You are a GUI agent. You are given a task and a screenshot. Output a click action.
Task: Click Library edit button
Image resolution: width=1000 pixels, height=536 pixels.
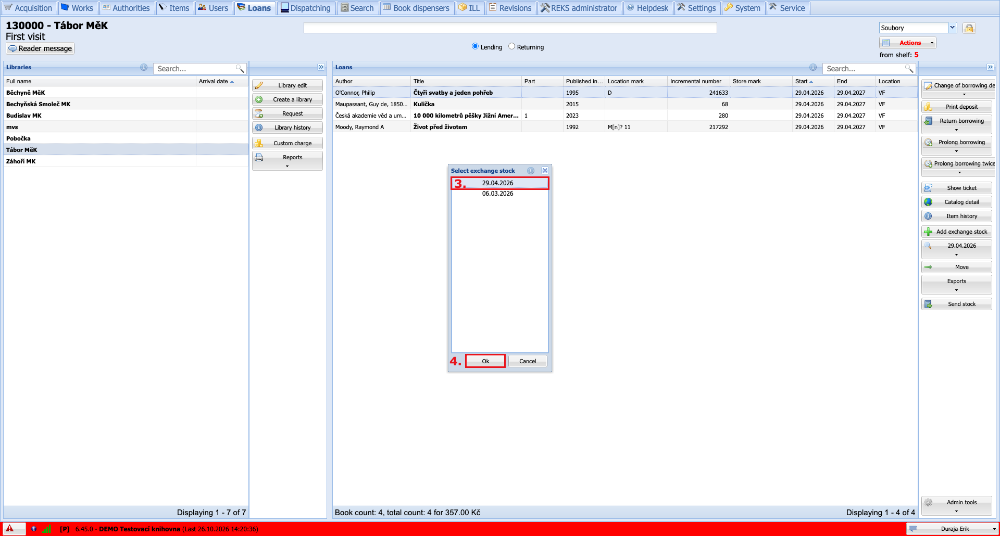point(287,86)
